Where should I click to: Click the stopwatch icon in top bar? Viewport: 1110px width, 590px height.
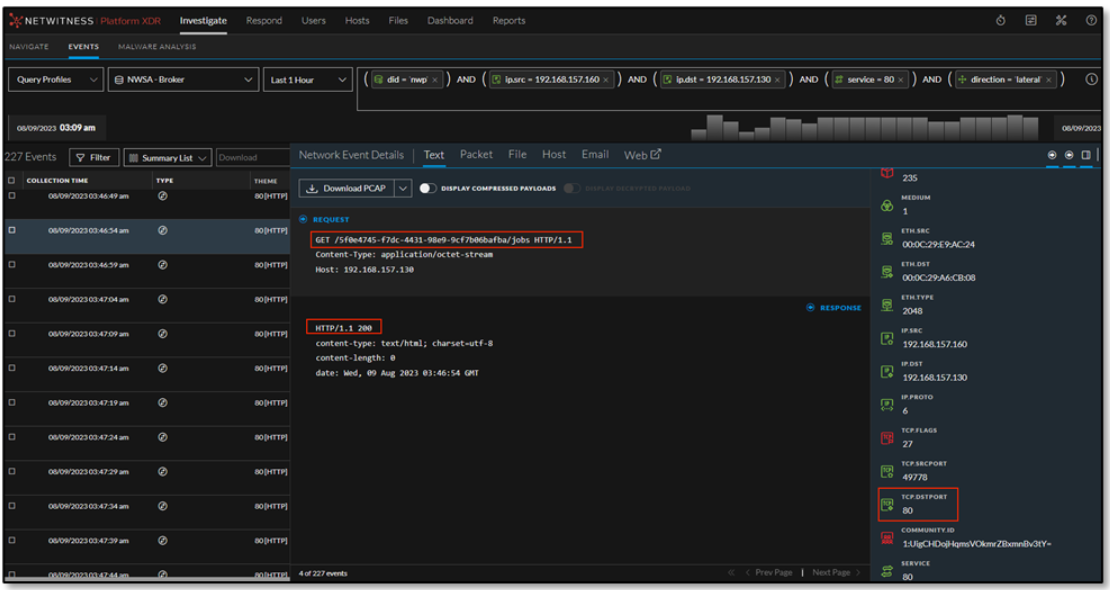coord(1001,21)
